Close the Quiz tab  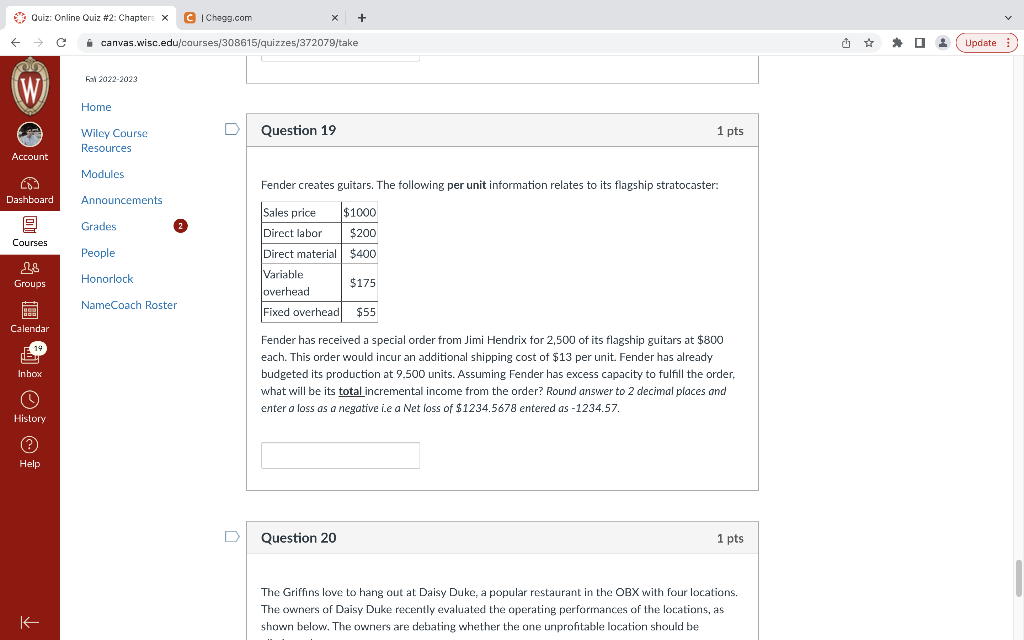tap(165, 18)
